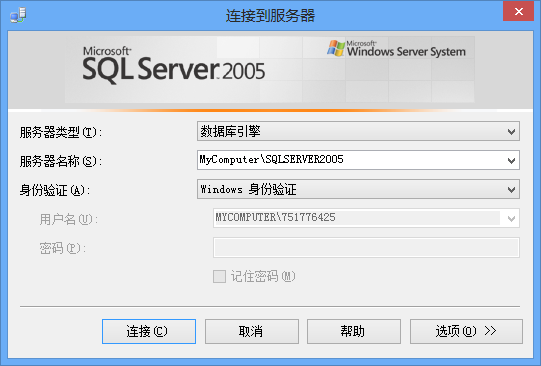Close the 连接到服务器 dialog

click(519, 12)
